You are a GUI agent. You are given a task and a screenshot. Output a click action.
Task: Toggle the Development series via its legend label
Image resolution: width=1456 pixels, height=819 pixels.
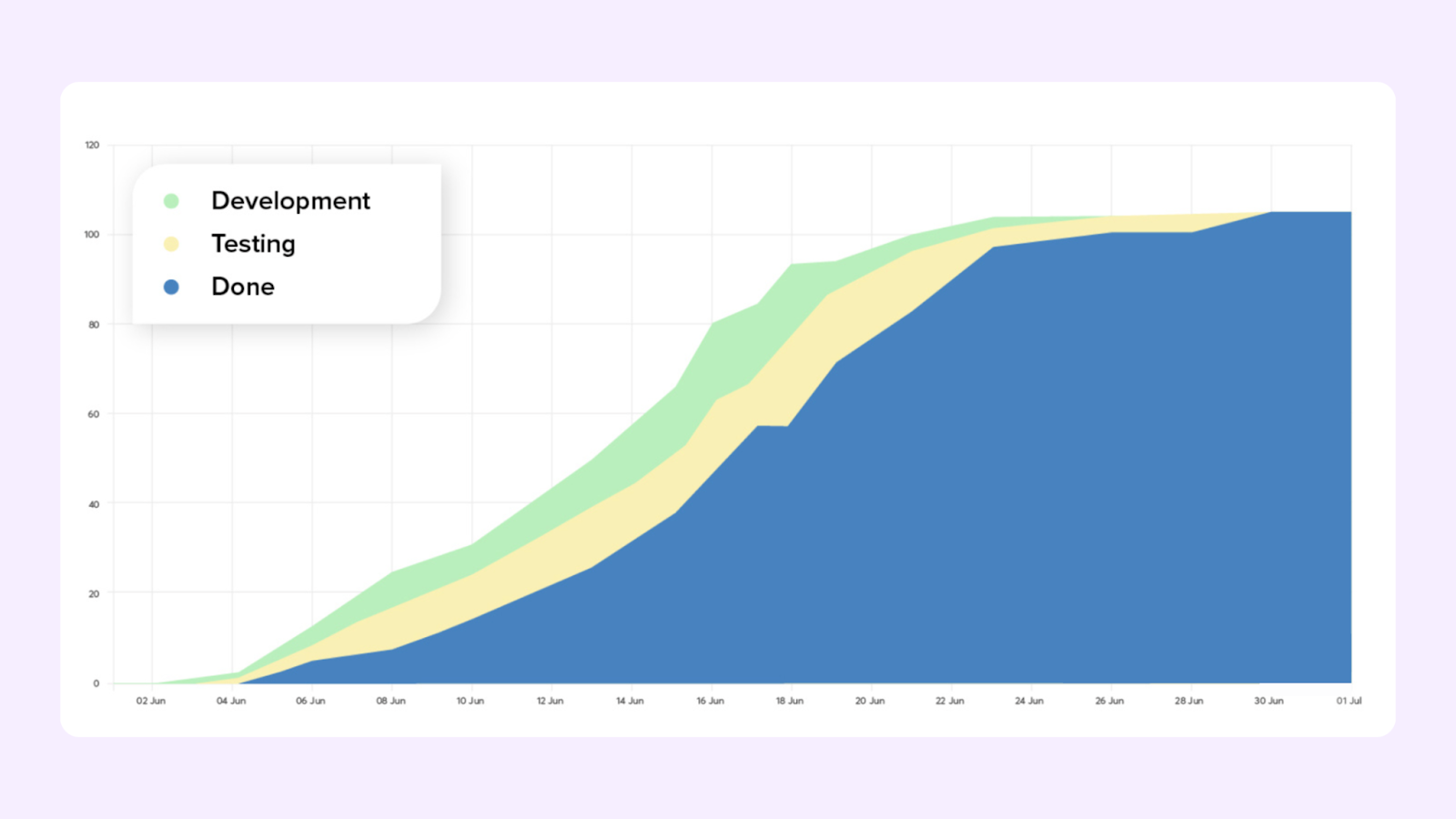[x=290, y=201]
